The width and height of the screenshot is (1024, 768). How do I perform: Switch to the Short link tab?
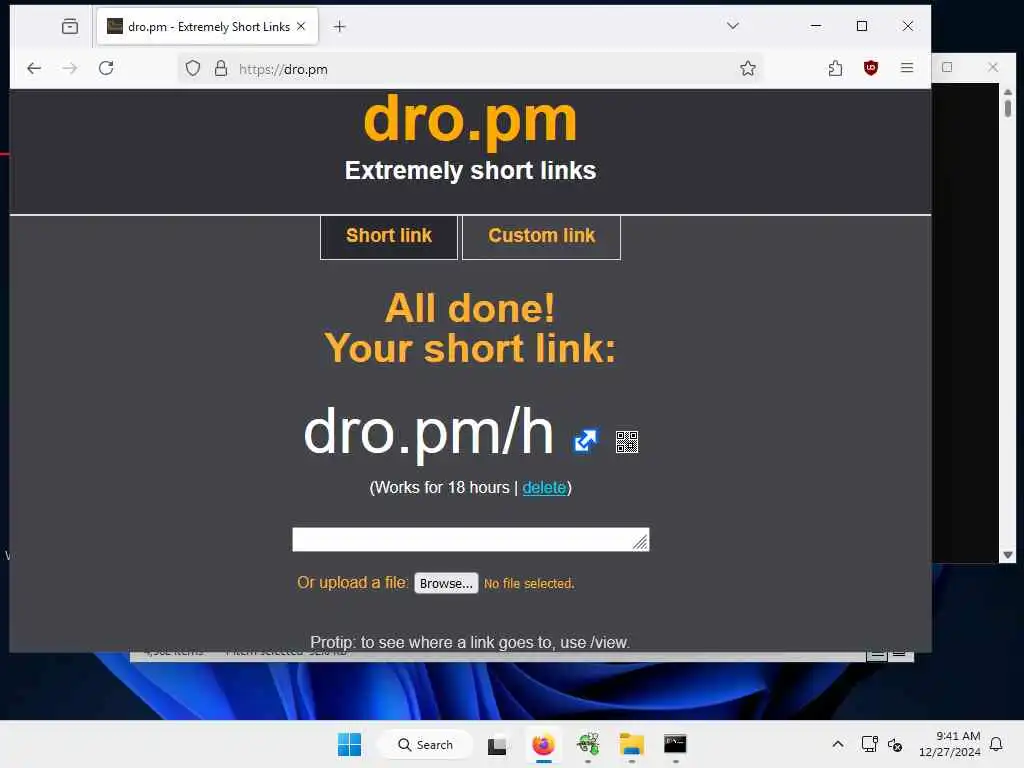pos(389,236)
